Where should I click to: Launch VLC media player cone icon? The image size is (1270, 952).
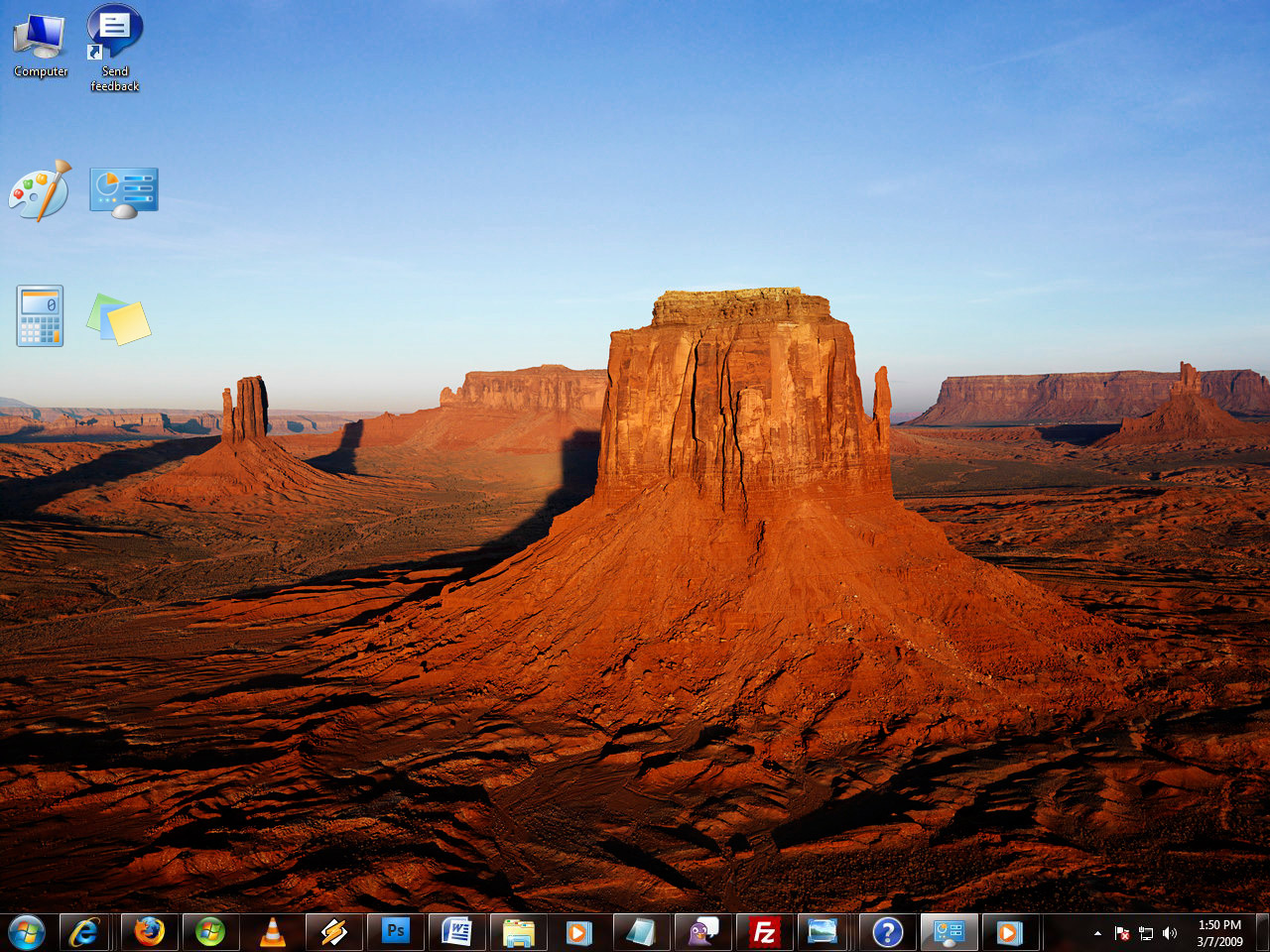click(272, 932)
